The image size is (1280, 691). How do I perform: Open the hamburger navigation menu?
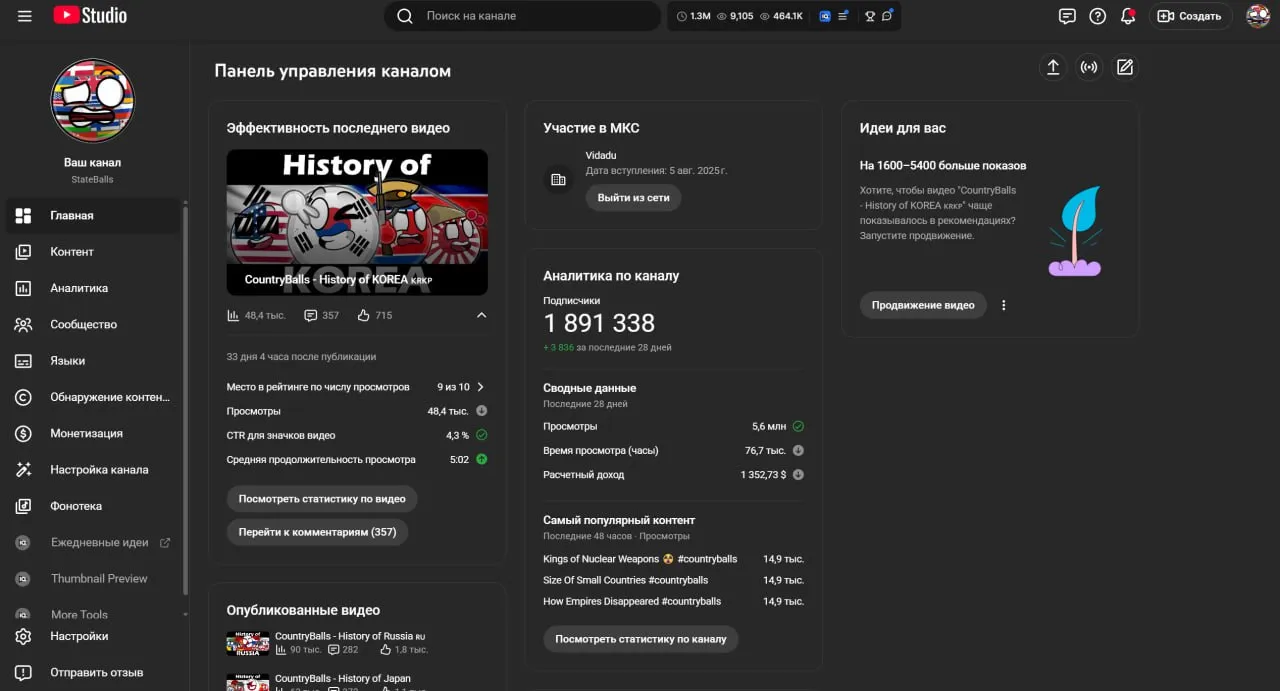click(25, 16)
